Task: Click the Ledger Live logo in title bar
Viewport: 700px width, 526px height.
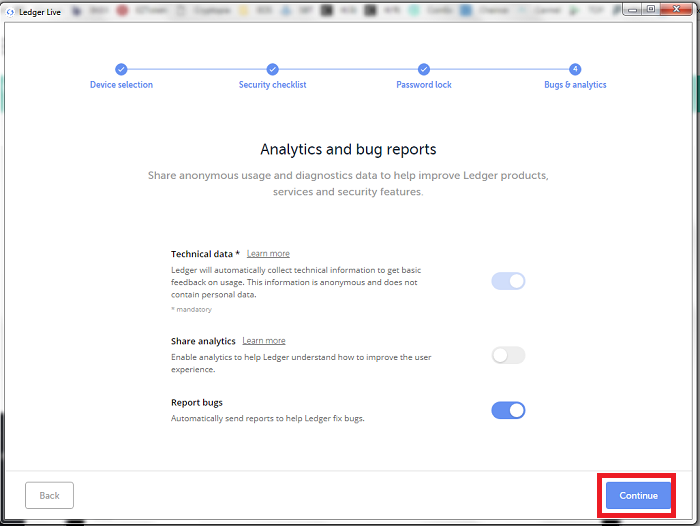Action: click(10, 12)
